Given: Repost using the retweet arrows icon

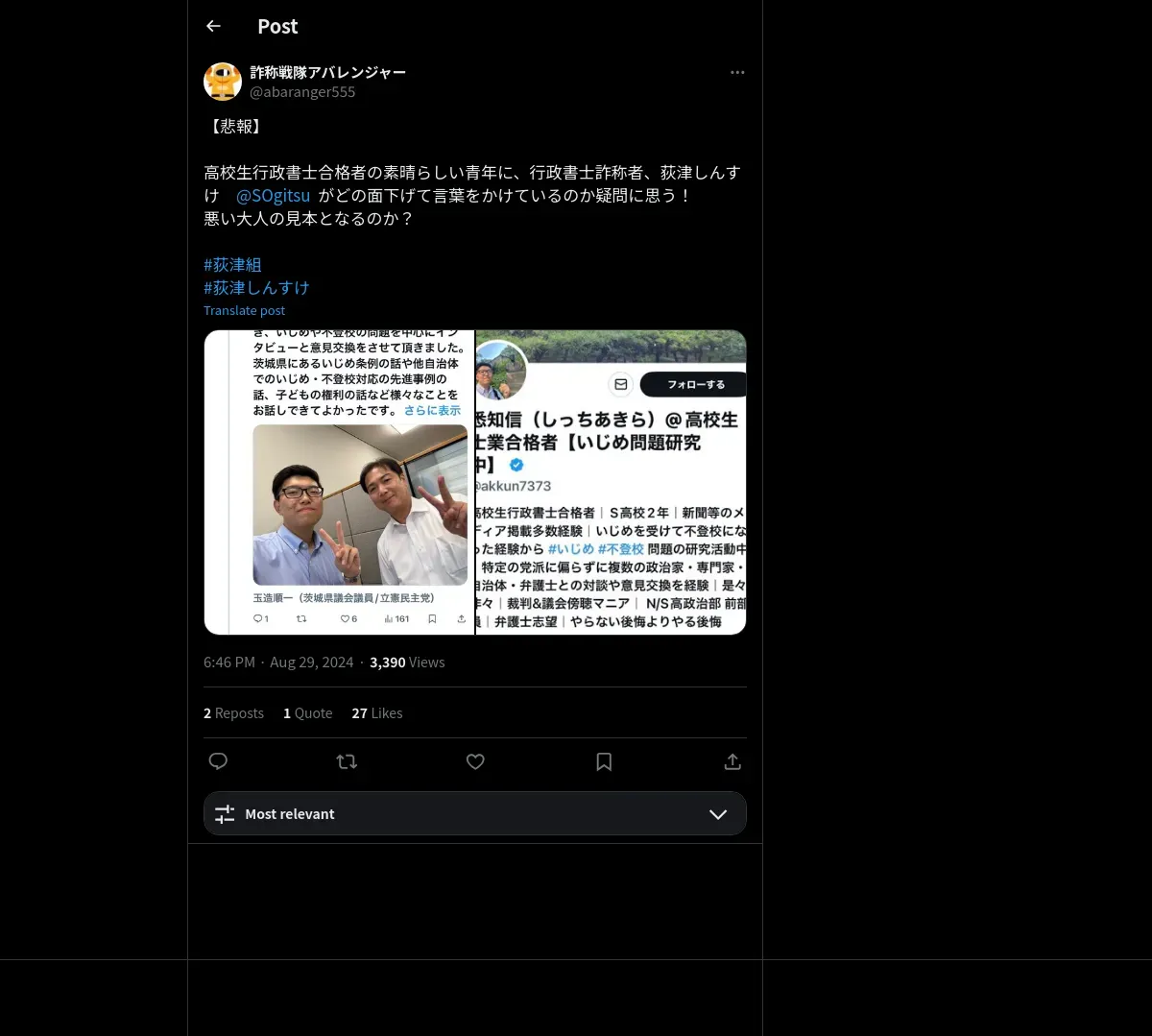Looking at the screenshot, I should (347, 761).
